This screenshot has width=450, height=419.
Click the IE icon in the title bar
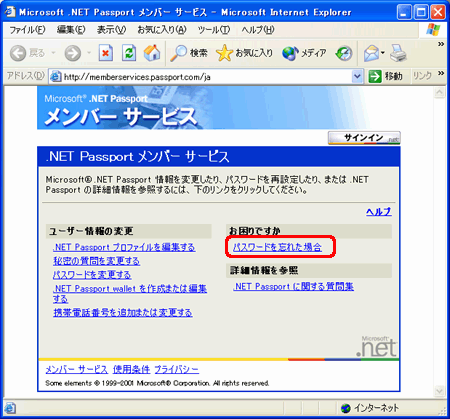tap(10, 12)
